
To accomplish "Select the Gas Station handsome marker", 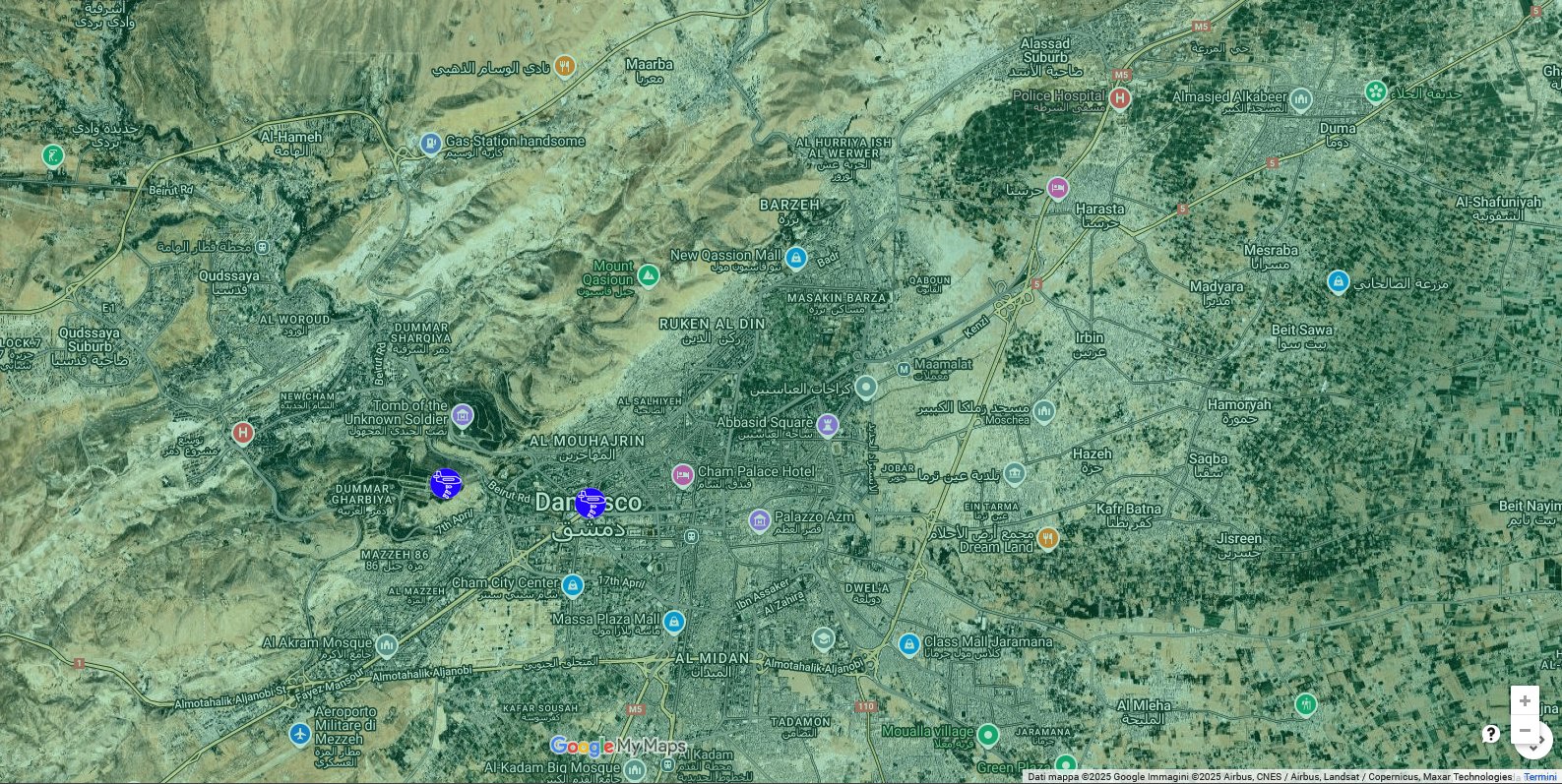I will pos(430,144).
